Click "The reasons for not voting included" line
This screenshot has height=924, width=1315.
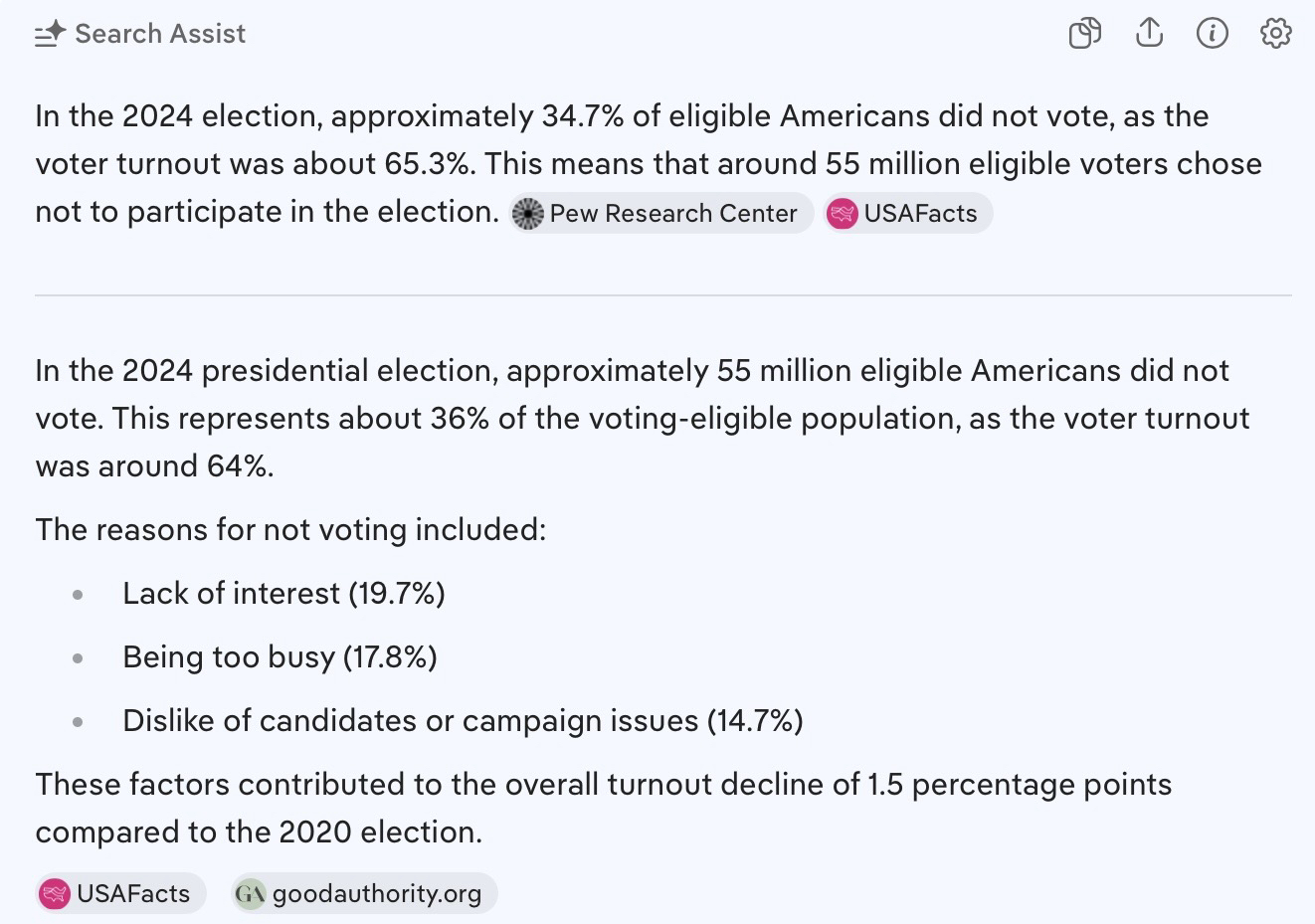click(x=290, y=529)
